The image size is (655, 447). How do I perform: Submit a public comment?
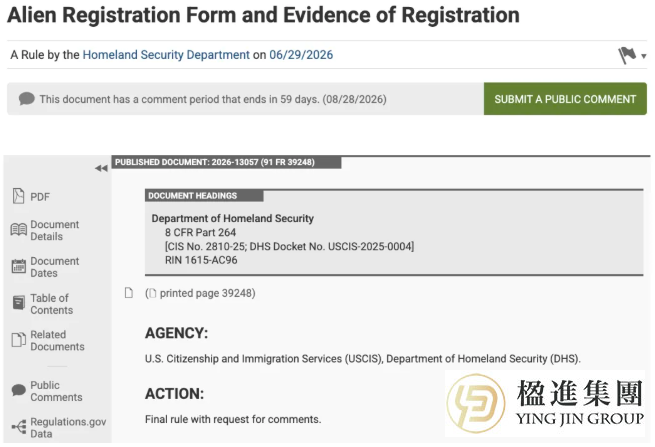[565, 99]
